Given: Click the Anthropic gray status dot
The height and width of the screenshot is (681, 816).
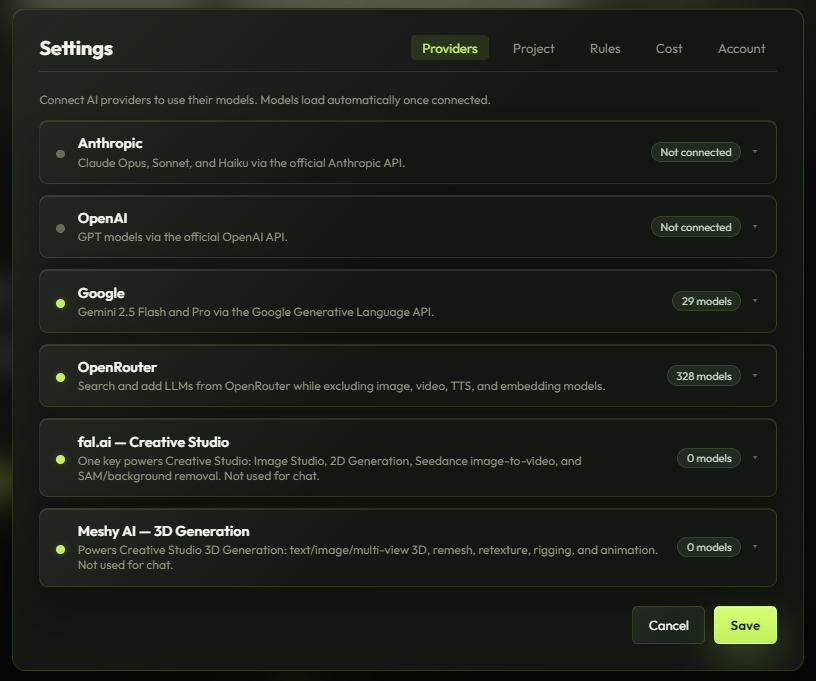Looking at the screenshot, I should coord(60,154).
